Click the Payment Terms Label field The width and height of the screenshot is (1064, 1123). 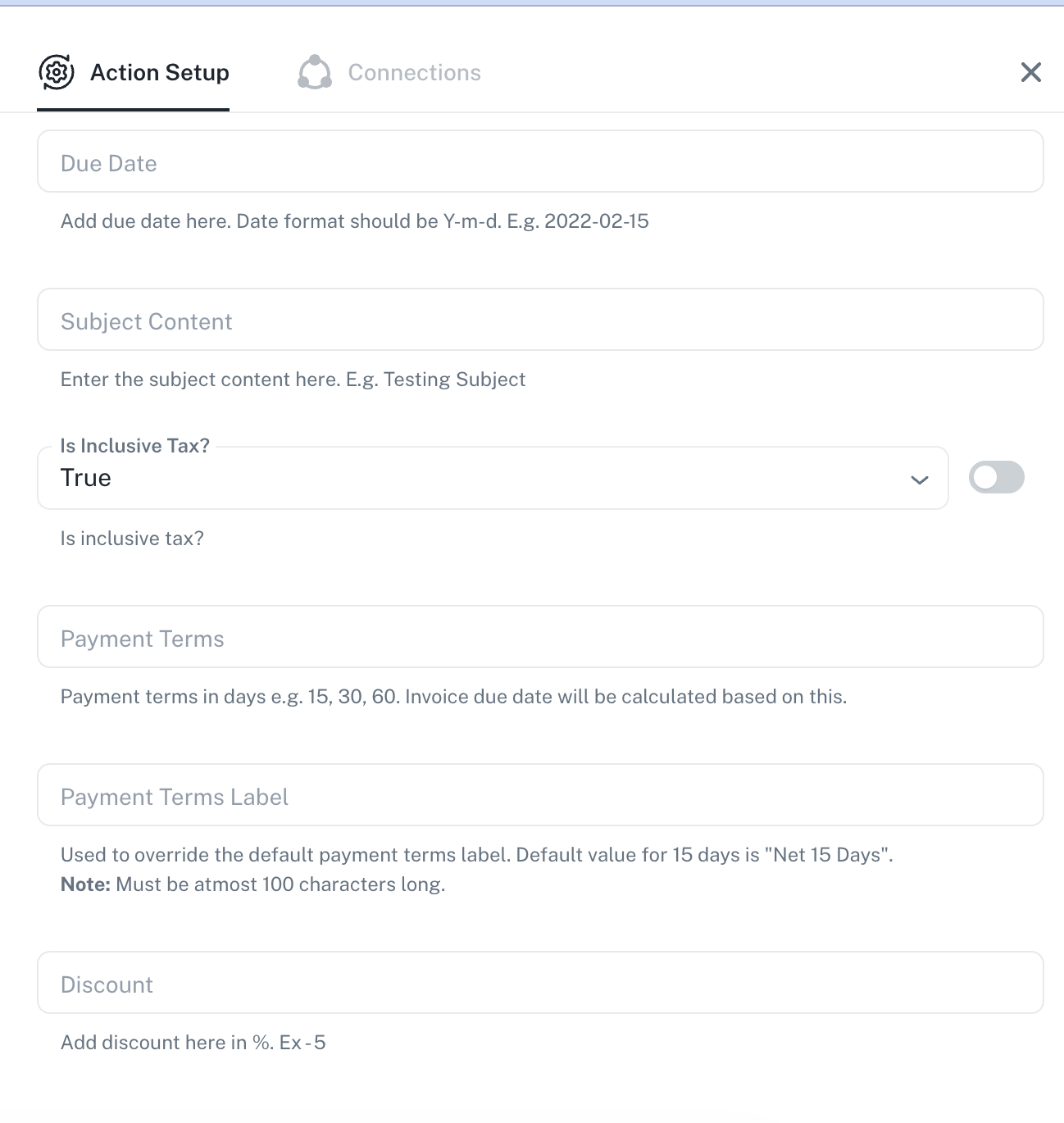coord(540,796)
